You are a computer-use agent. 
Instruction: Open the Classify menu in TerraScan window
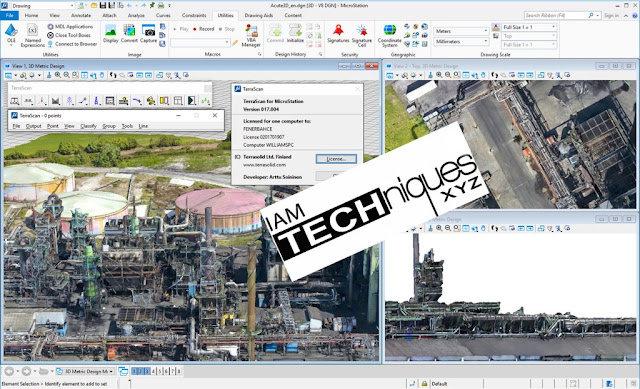[x=88, y=126]
